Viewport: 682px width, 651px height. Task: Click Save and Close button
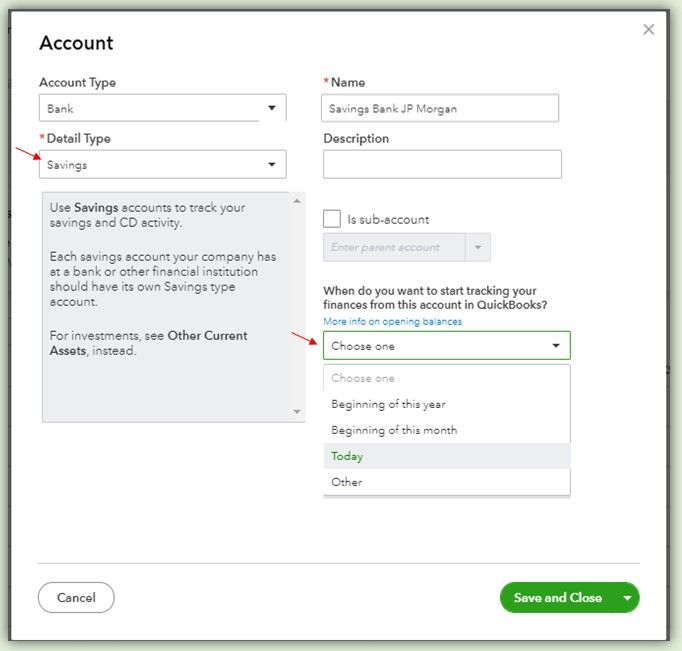[557, 598]
